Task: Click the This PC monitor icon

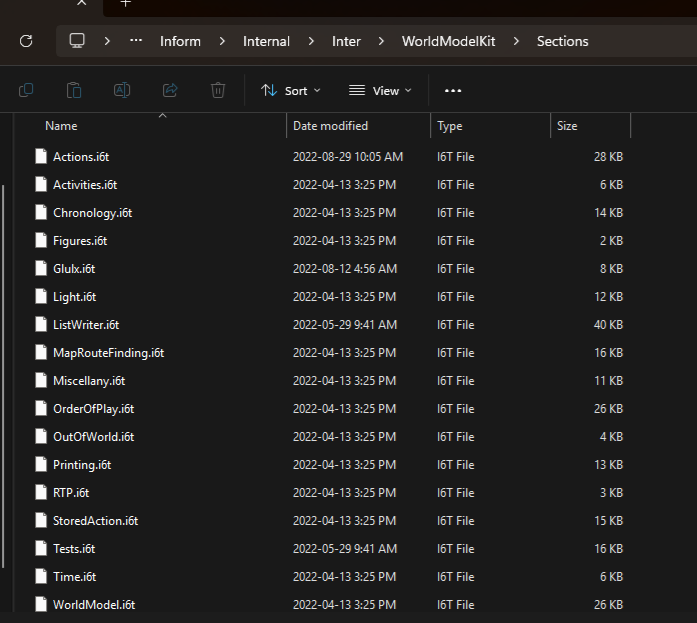Action: pyautogui.click(x=77, y=41)
